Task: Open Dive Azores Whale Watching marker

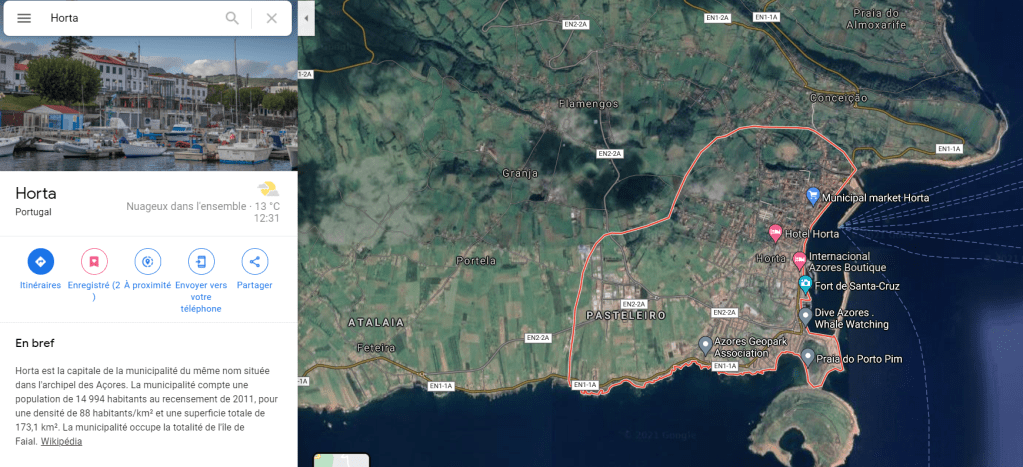Action: point(806,316)
